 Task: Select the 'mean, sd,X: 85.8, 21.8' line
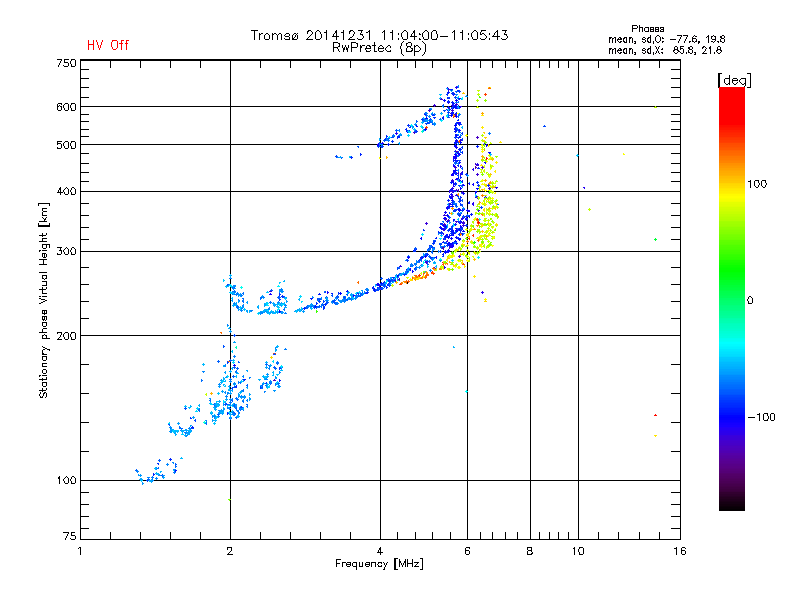click(x=665, y=50)
